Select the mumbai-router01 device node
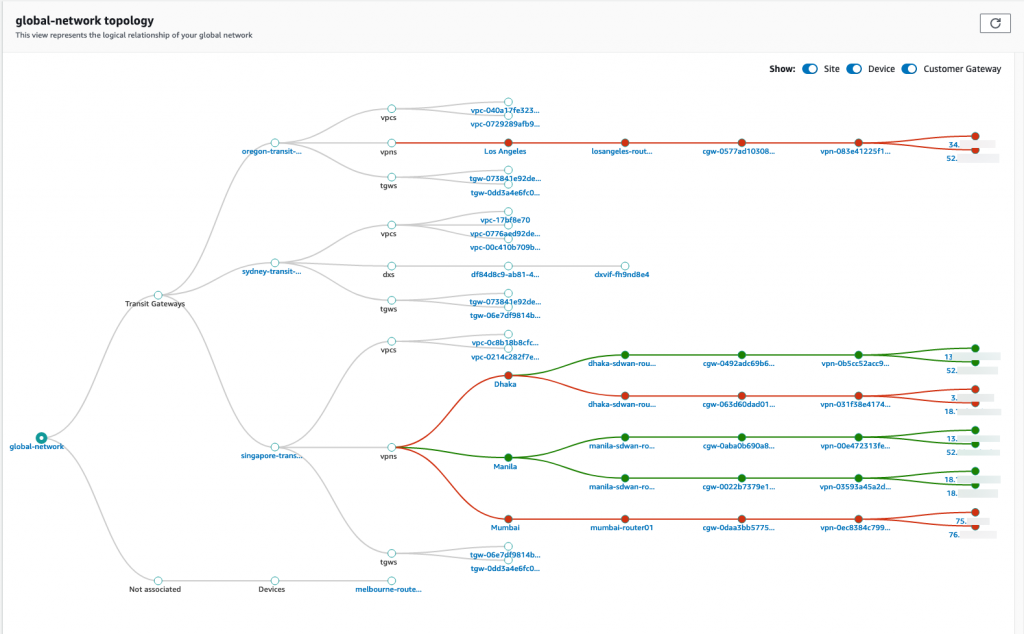 point(624,520)
